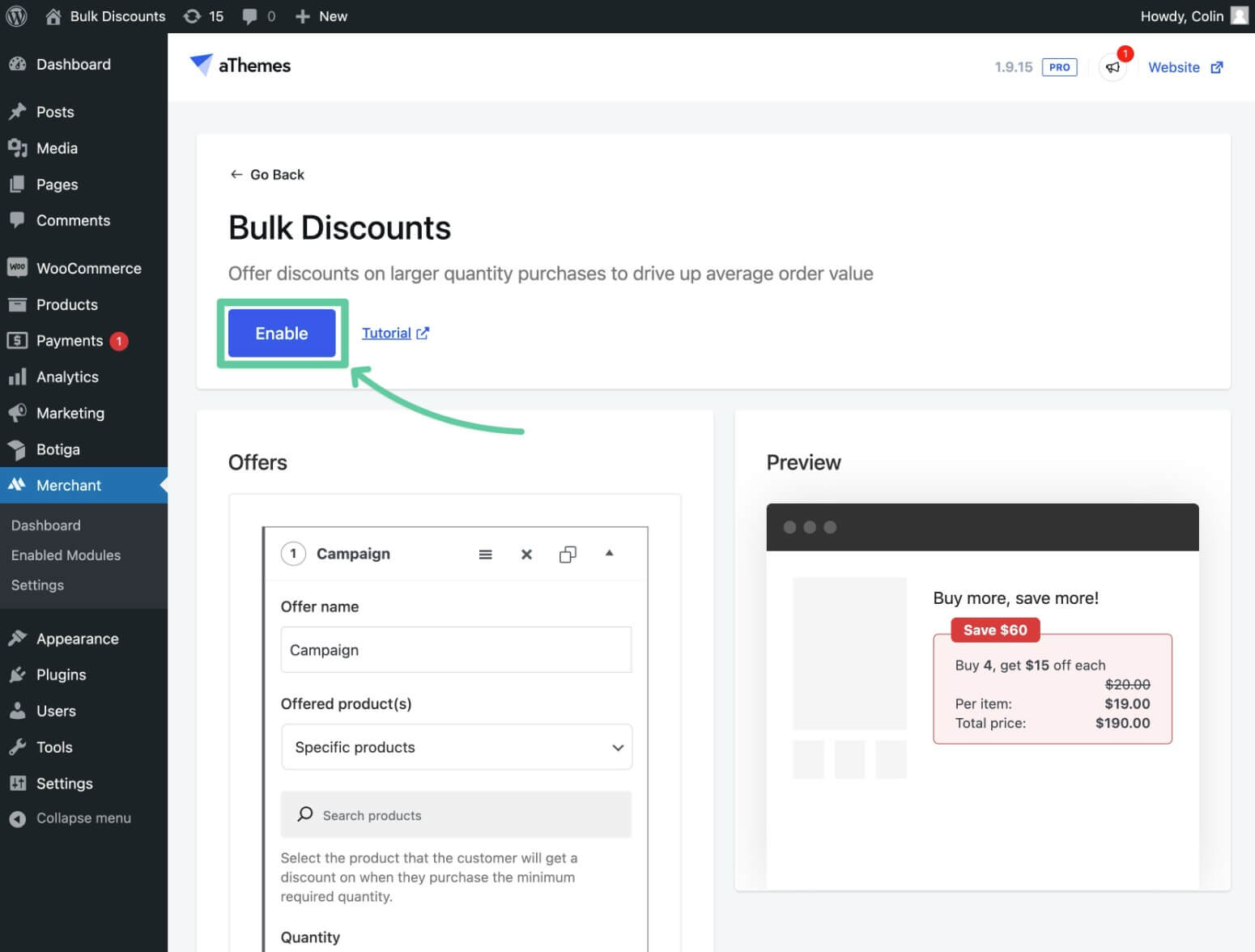This screenshot has width=1255, height=952.
Task: Open the New content menu
Action: click(321, 16)
